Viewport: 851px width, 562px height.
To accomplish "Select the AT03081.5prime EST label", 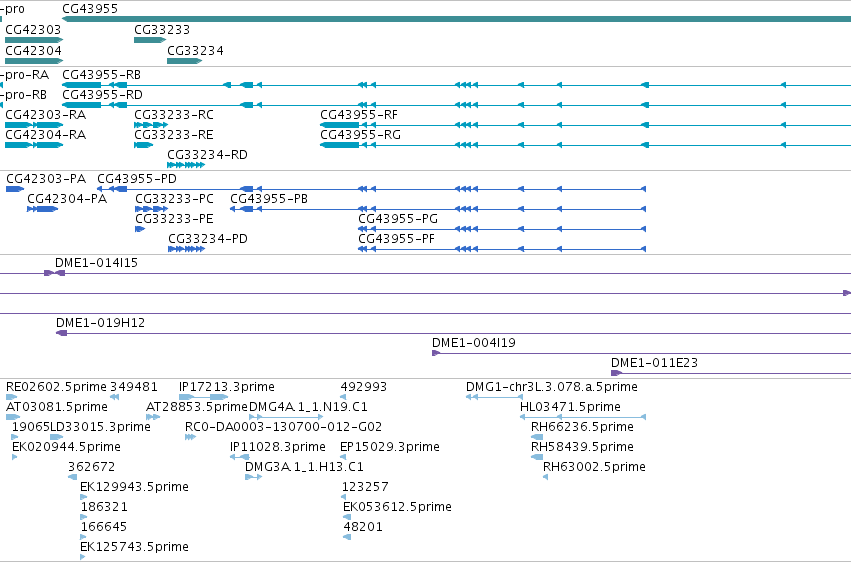I will coord(57,407).
